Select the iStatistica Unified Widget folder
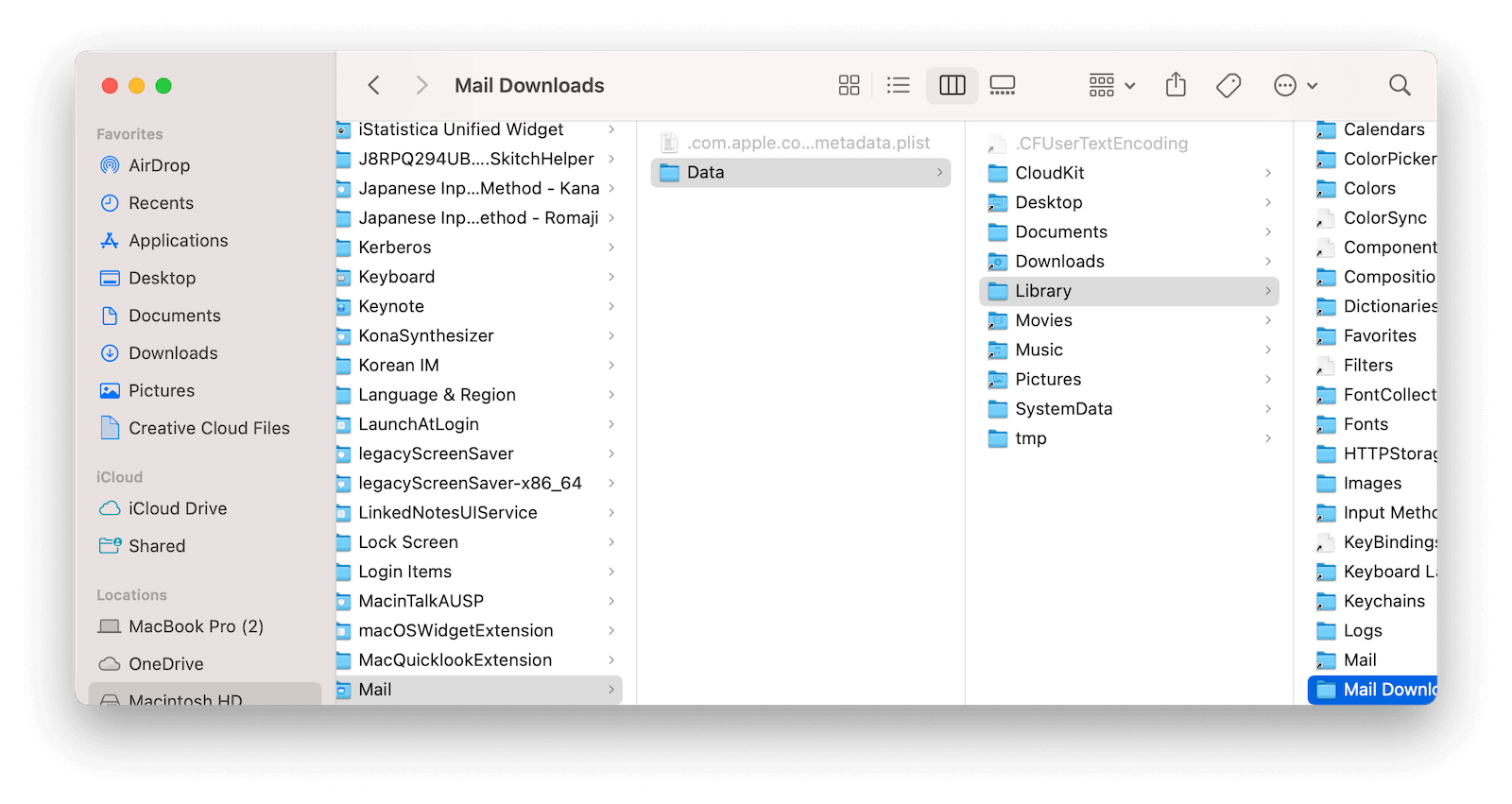The image size is (1512, 804). (x=479, y=129)
